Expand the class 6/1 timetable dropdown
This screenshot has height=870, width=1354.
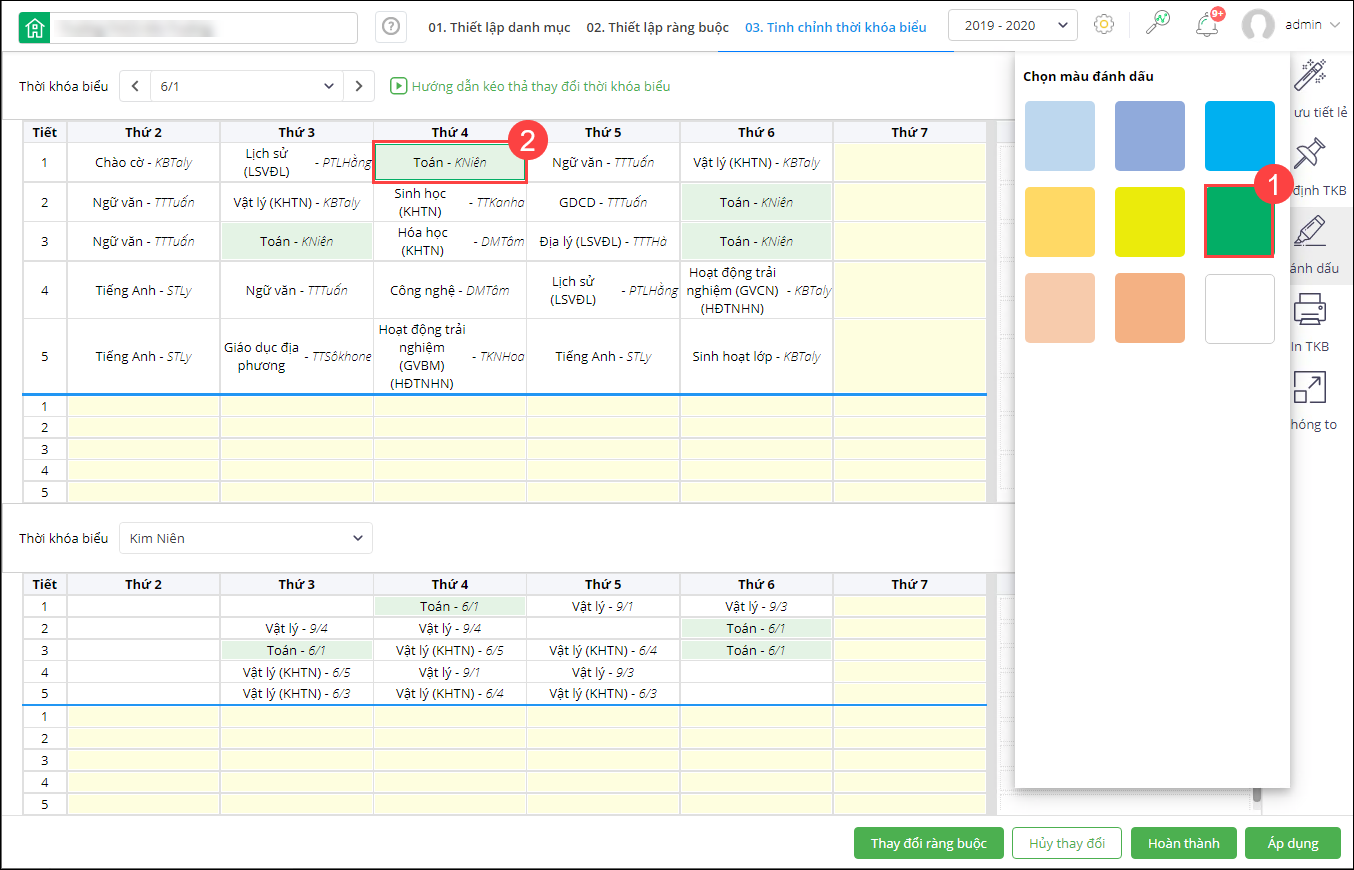pos(246,87)
